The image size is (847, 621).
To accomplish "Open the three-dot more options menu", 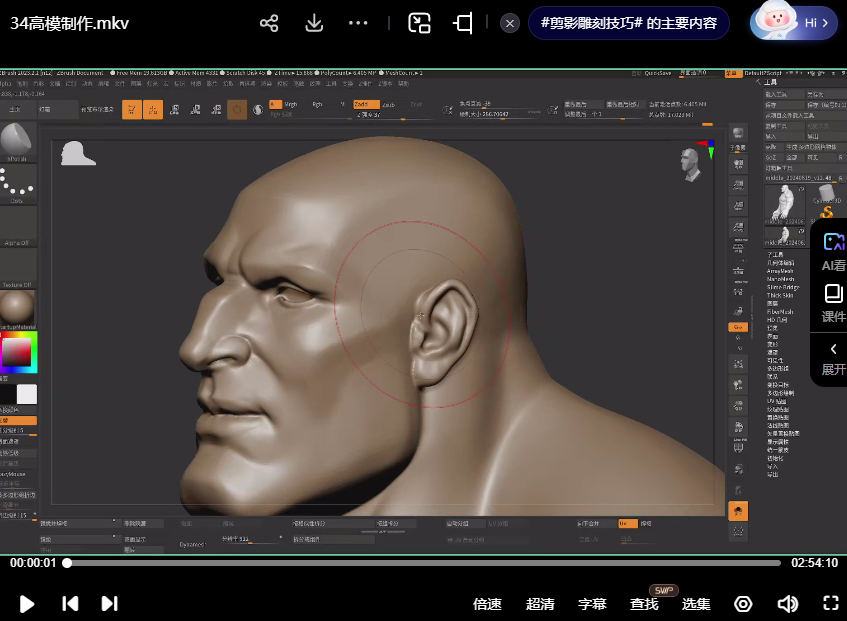I will tap(358, 23).
